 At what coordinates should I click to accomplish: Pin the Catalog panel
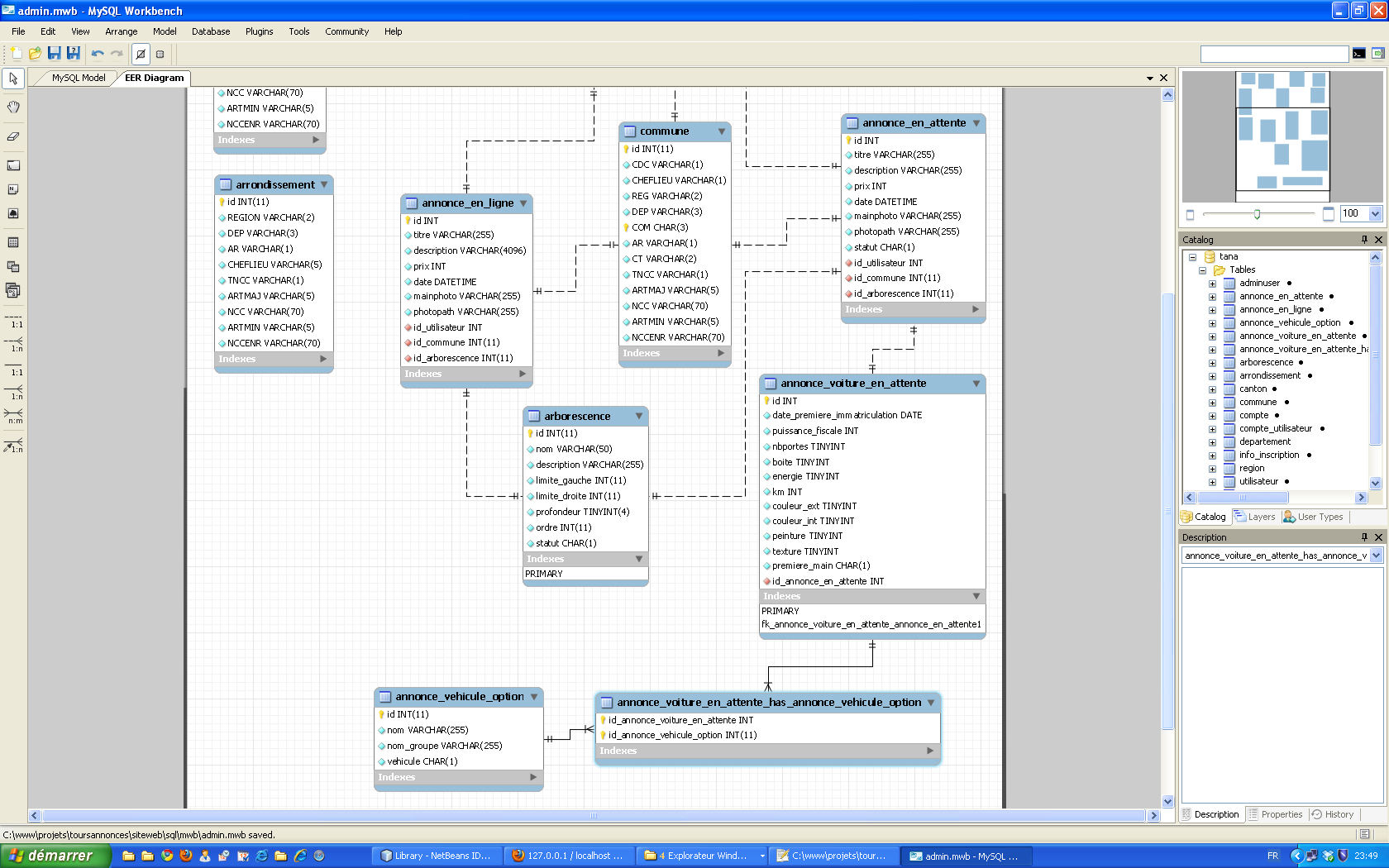(1364, 240)
